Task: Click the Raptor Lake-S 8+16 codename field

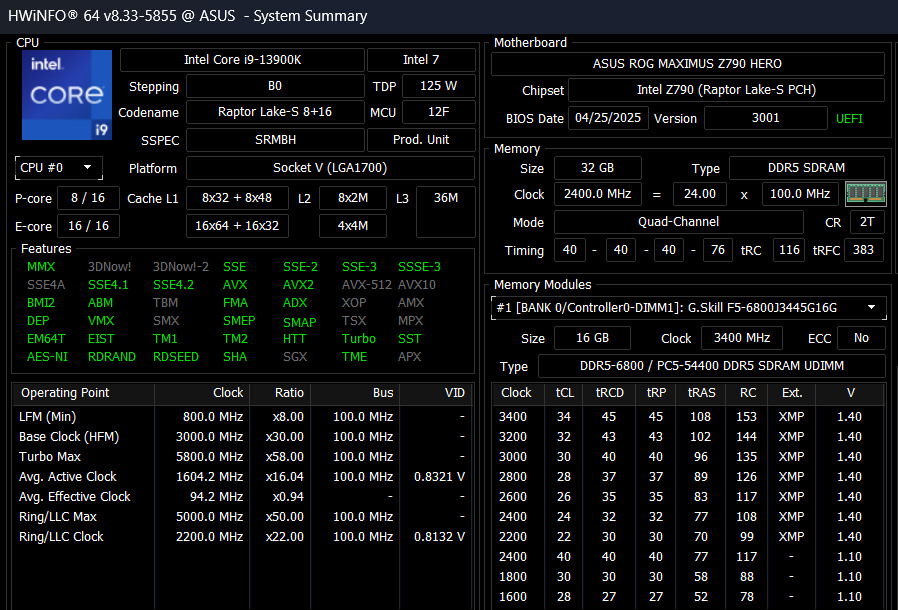Action: click(x=275, y=112)
